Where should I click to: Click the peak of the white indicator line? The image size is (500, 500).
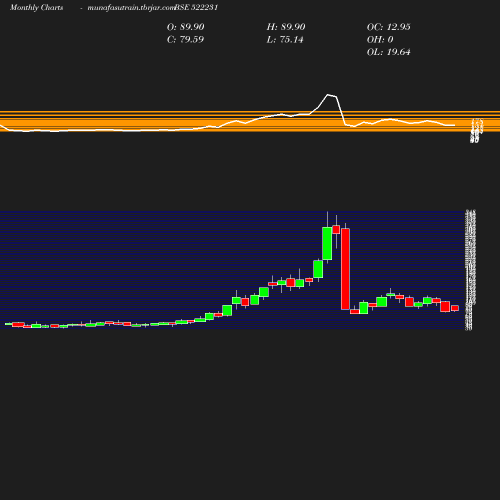point(328,95)
